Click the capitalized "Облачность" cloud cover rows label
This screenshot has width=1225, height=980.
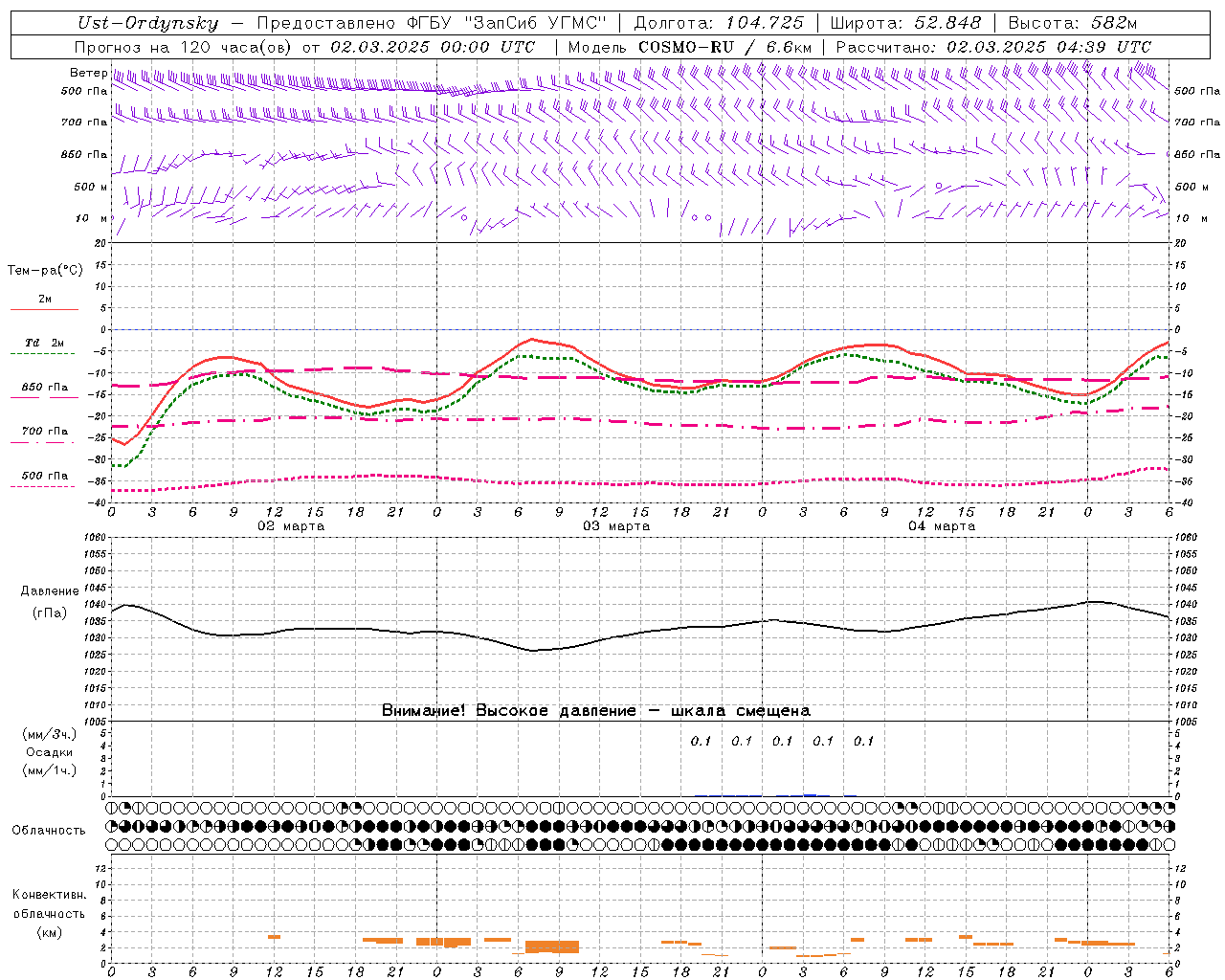[x=49, y=831]
